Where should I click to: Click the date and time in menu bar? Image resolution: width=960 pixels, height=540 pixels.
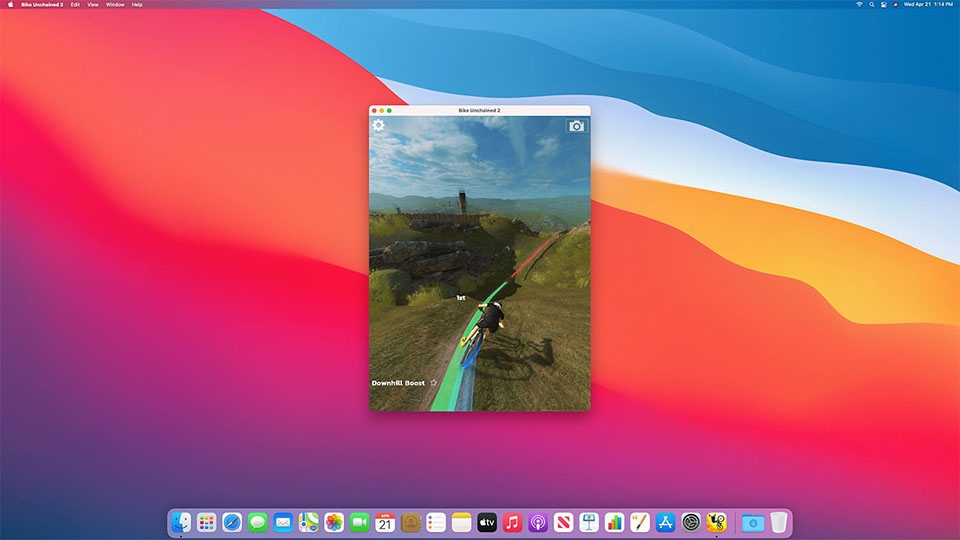coord(928,5)
